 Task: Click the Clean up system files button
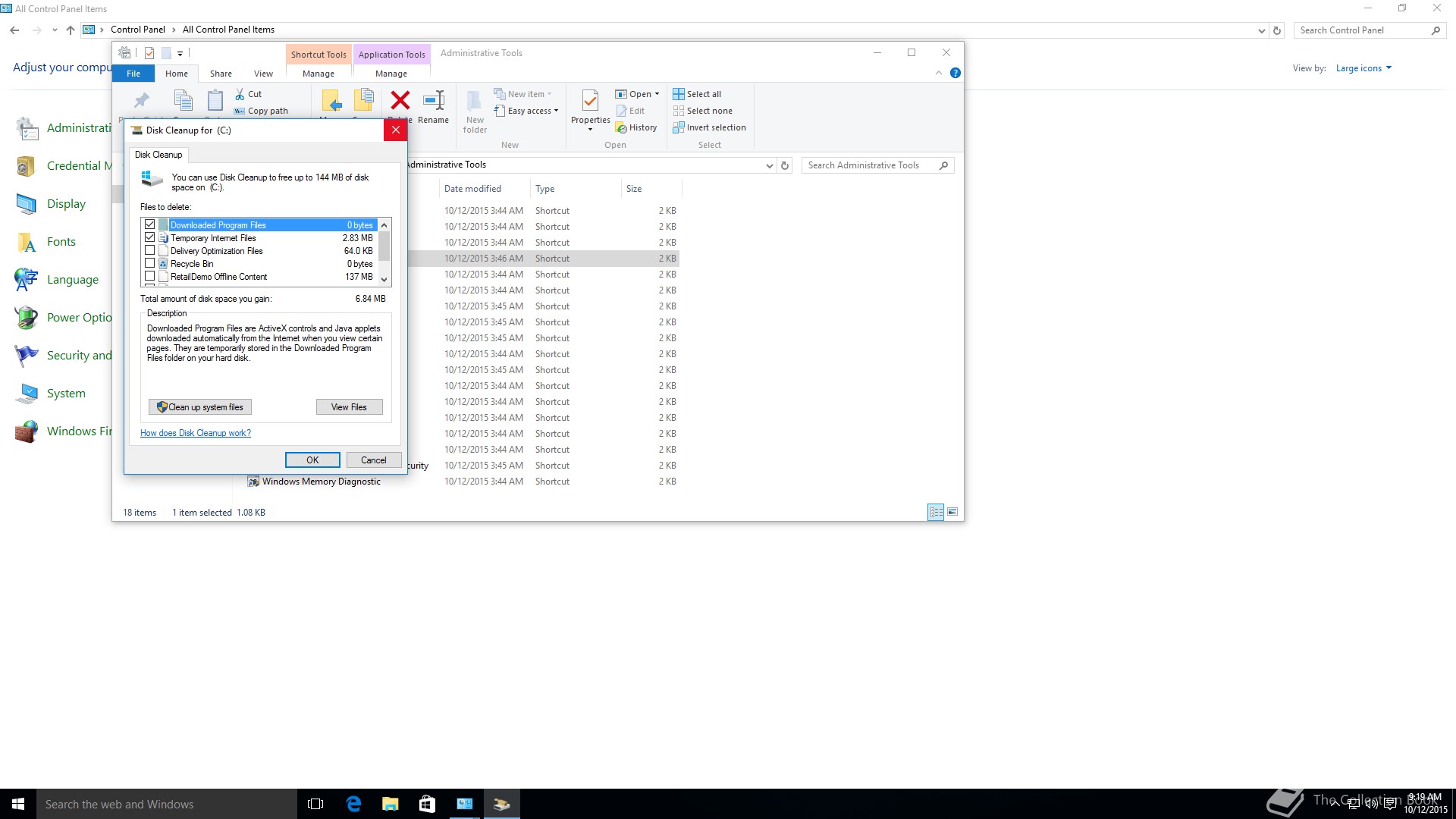(x=200, y=407)
